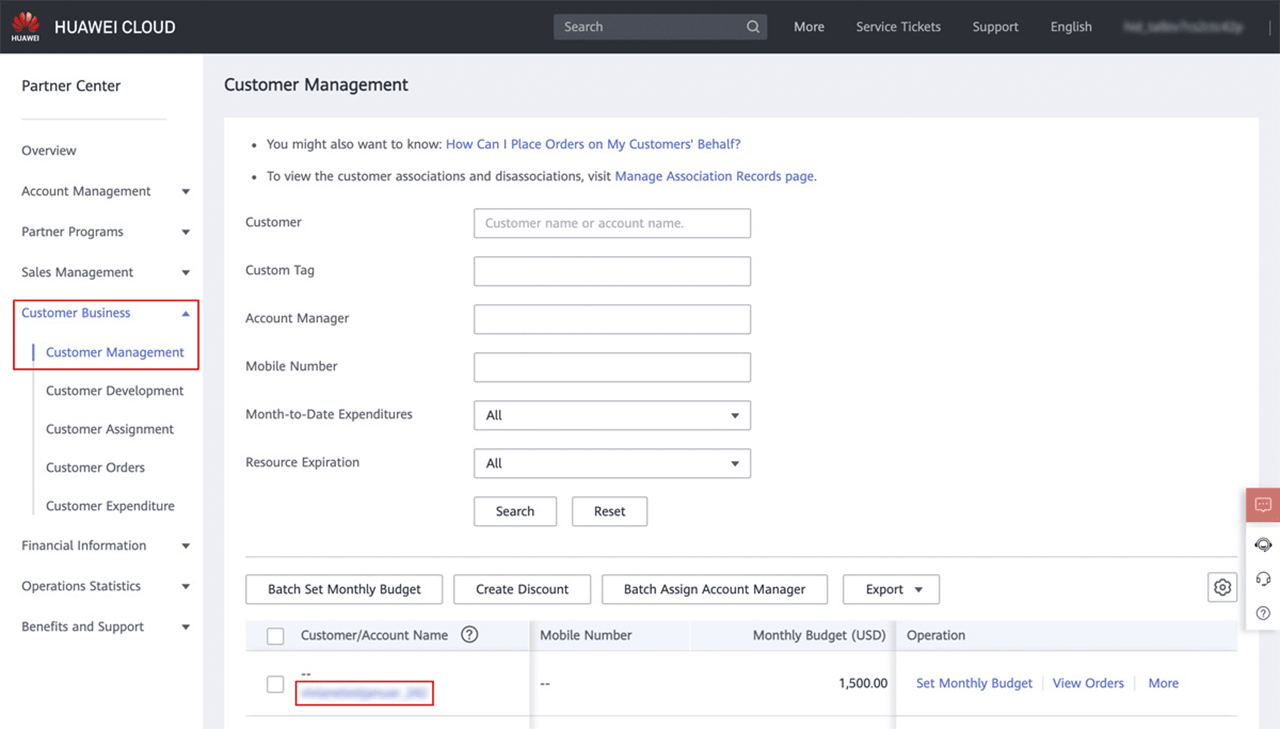Open the Resource Expiration dropdown
The image size is (1280, 729).
pos(612,463)
